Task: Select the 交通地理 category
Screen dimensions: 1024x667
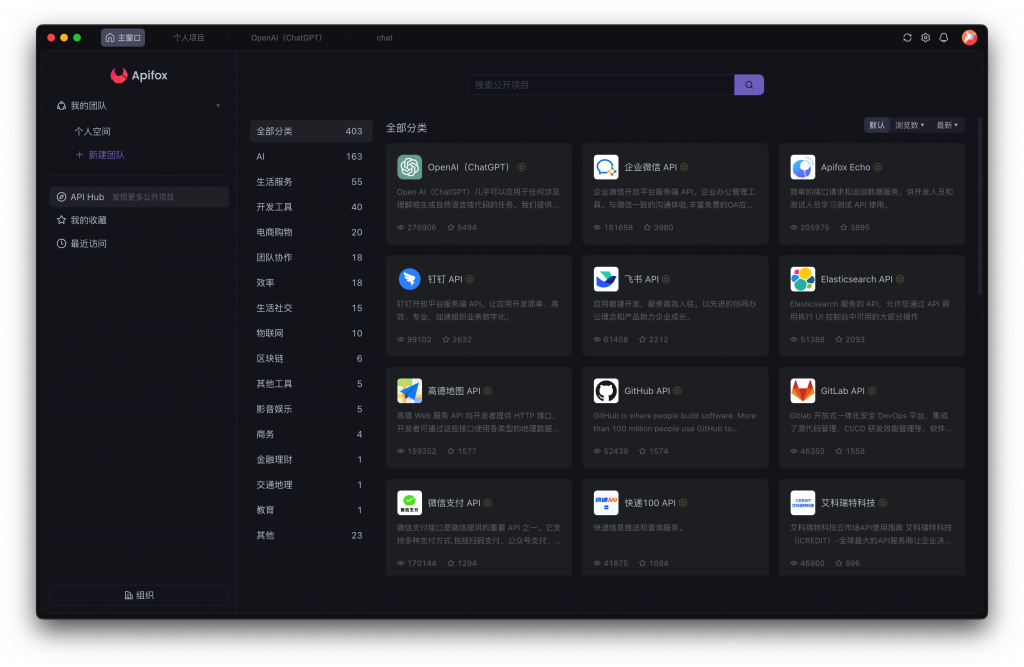Action: coord(311,485)
